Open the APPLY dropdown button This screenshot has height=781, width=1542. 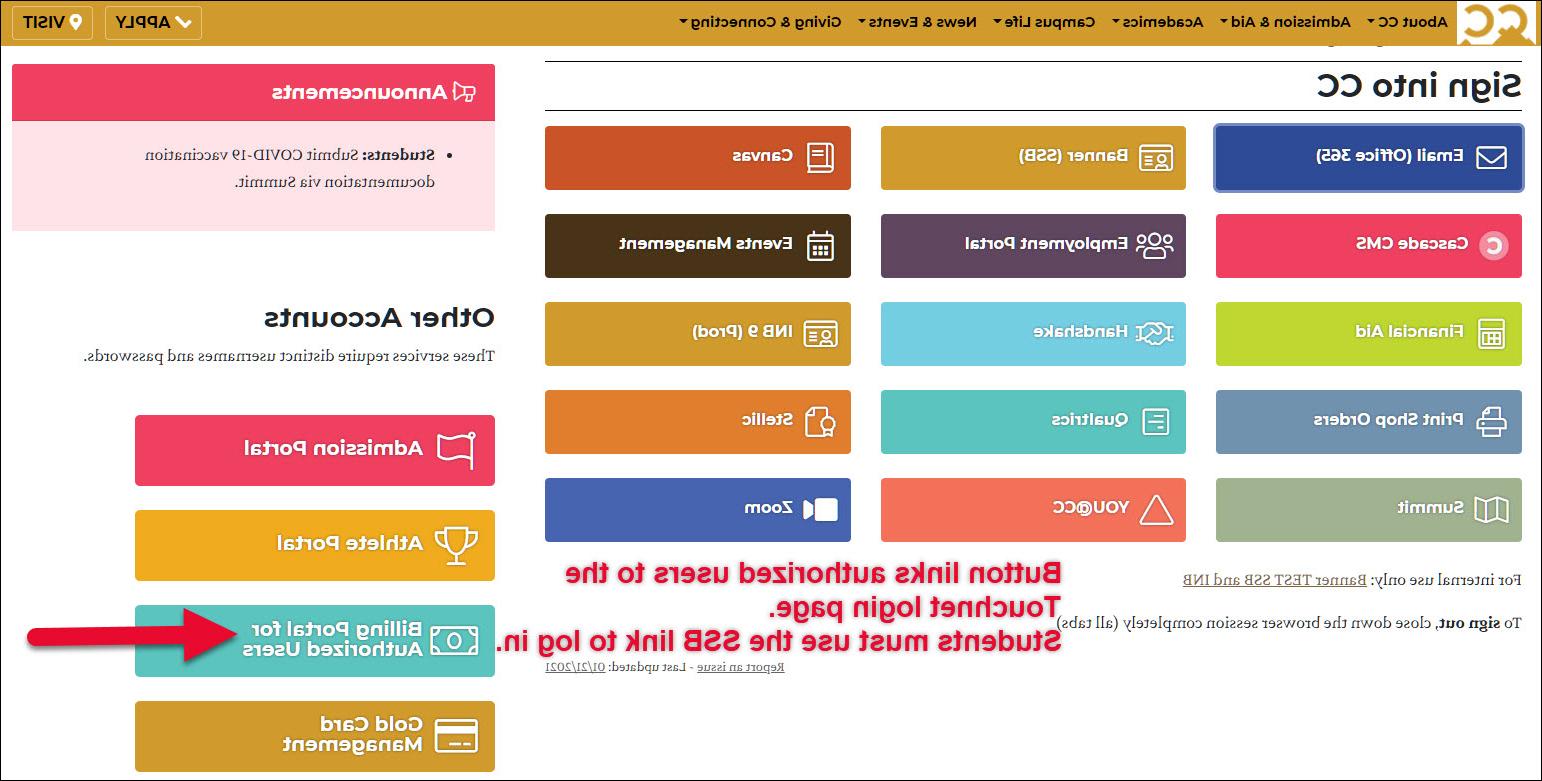point(153,22)
